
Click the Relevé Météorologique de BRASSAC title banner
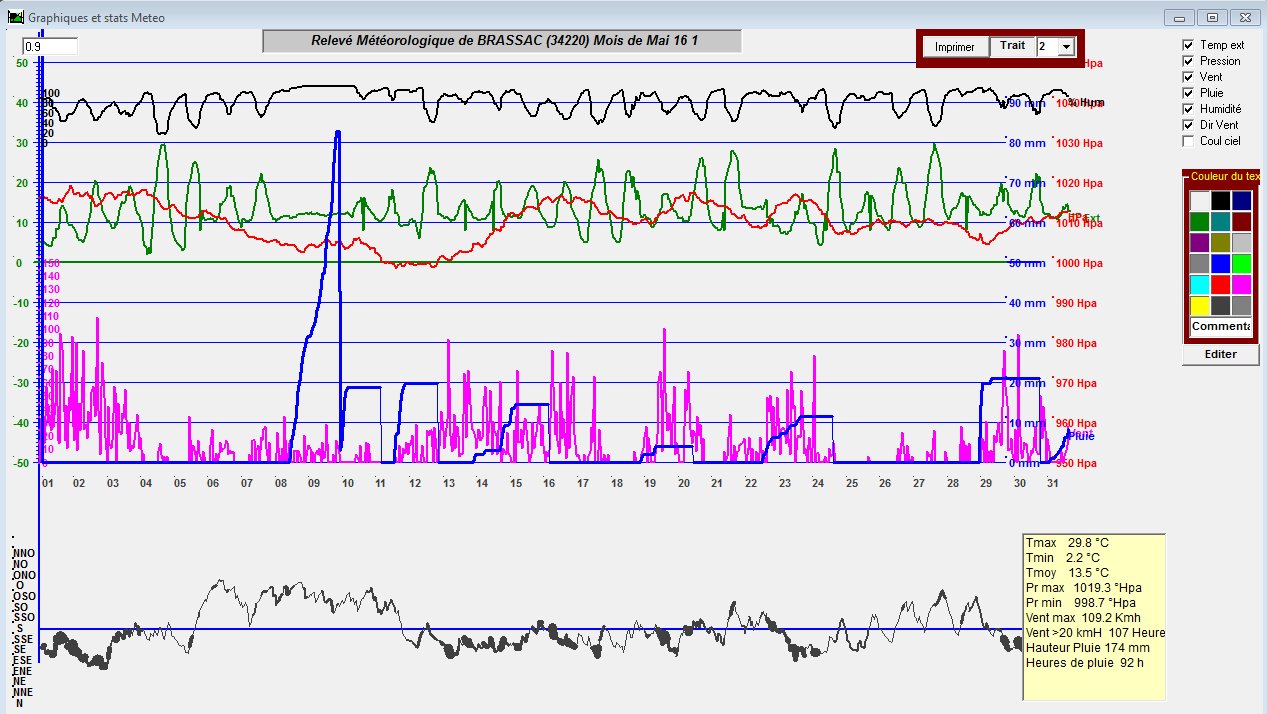[x=502, y=41]
